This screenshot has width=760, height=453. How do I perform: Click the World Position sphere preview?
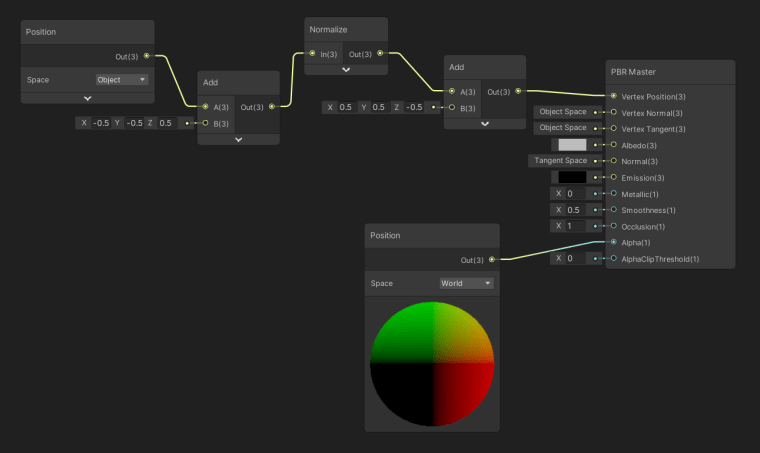[432, 364]
